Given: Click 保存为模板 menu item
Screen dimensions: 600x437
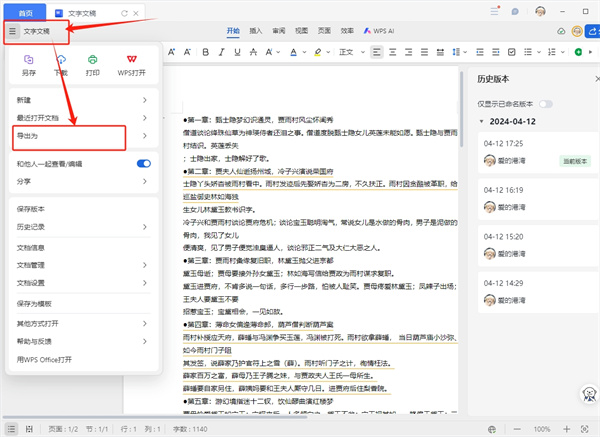Looking at the screenshot, I should (82, 303).
